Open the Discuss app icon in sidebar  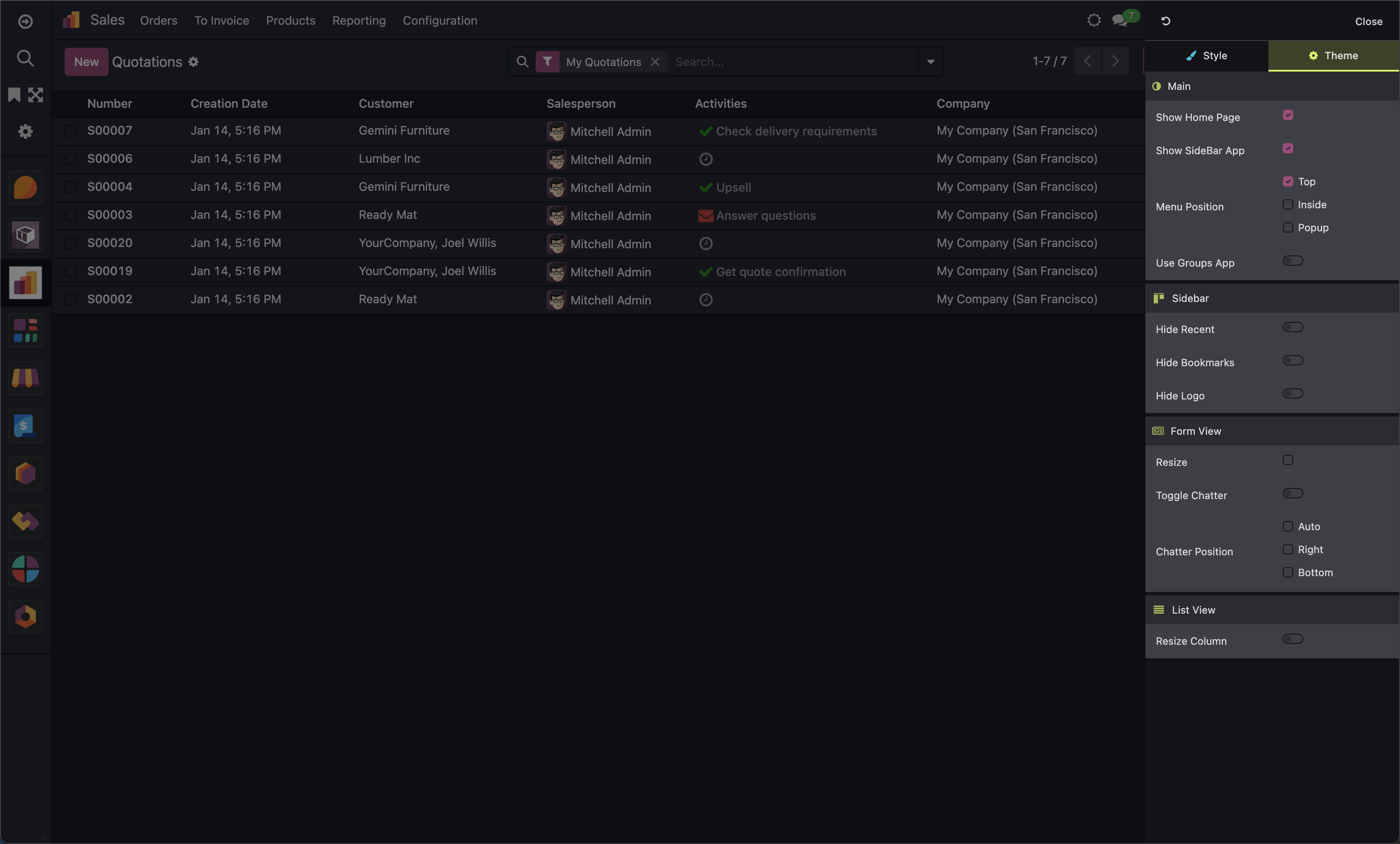click(x=25, y=187)
